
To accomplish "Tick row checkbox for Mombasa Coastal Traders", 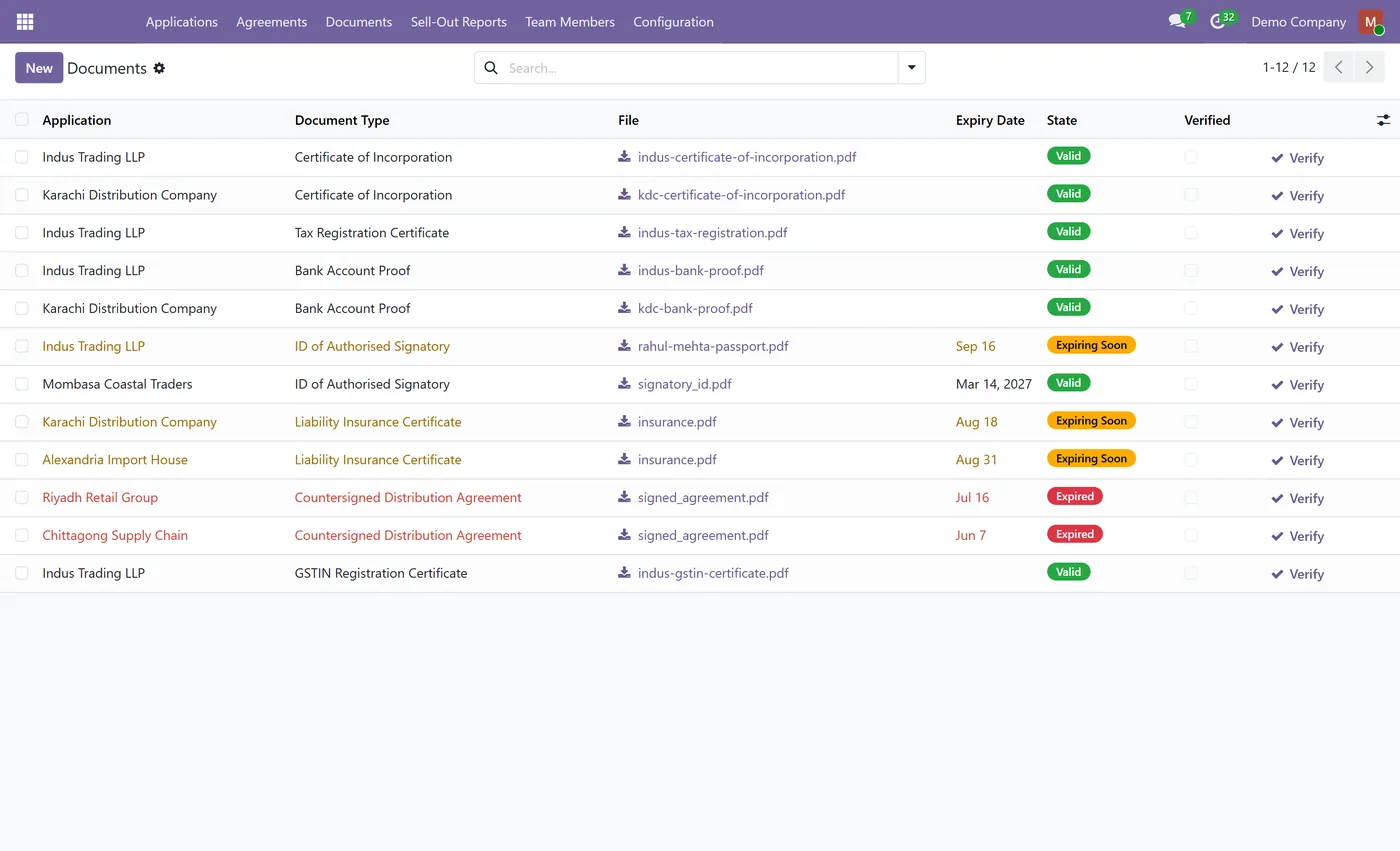I will (x=22, y=384).
